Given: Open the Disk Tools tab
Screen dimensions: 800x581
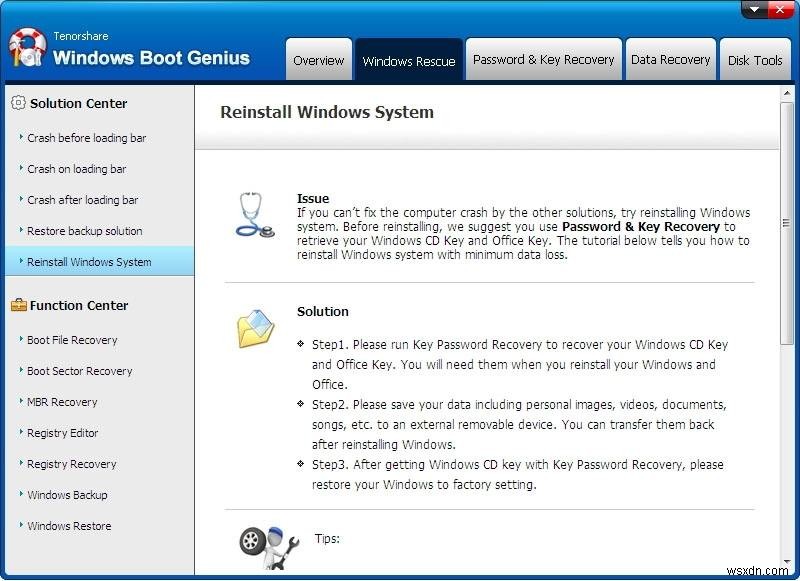Looking at the screenshot, I should click(756, 60).
